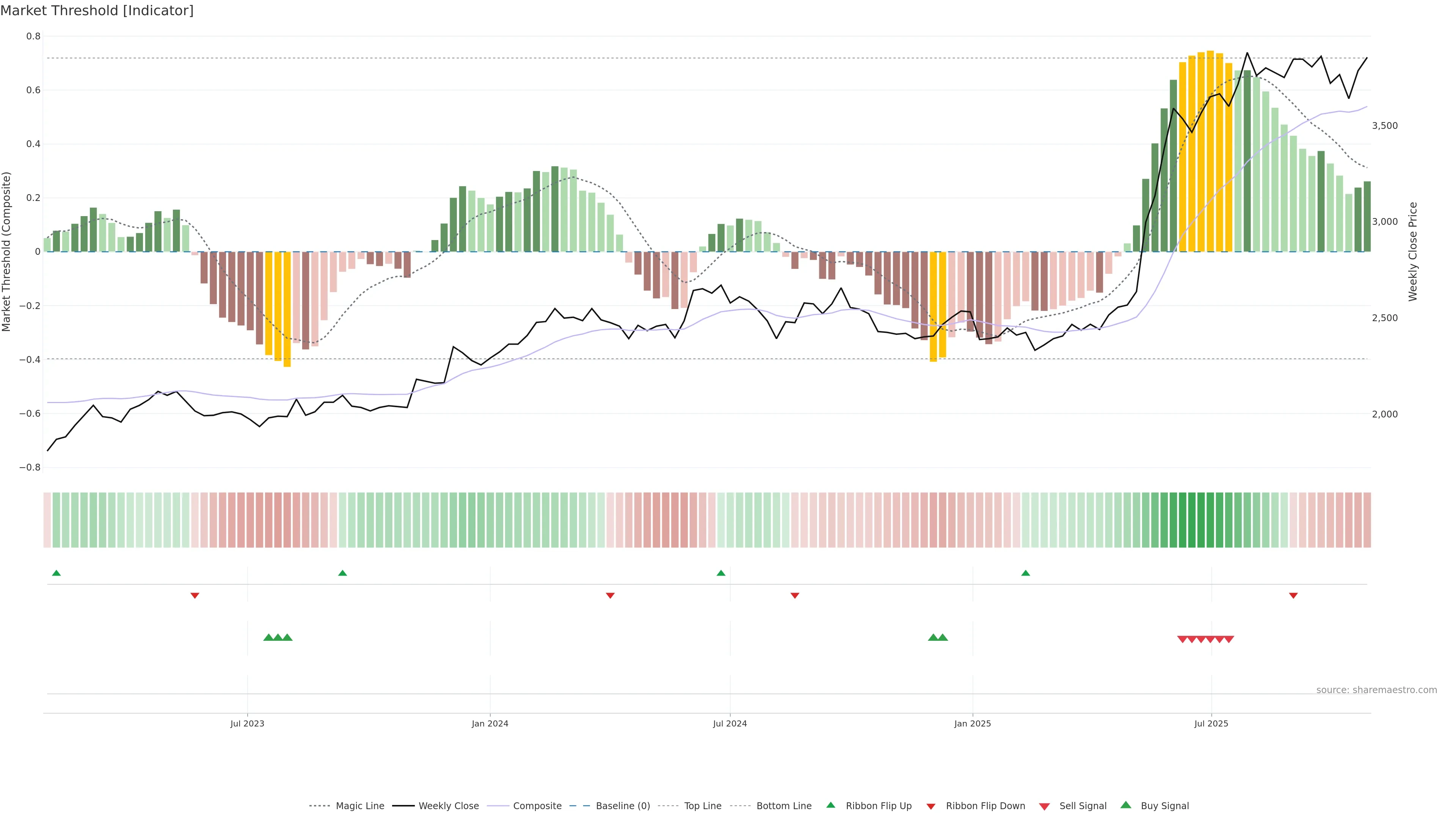Click first green ribbon flip up marker

coord(56,573)
